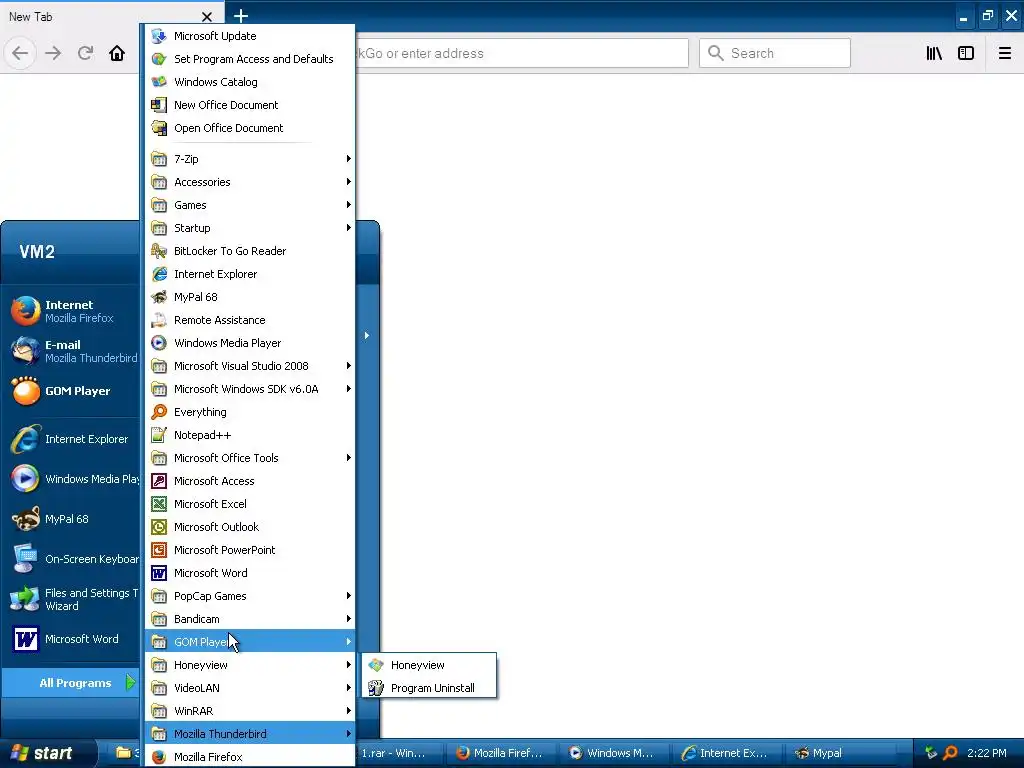
Task: Launch Internet Explorer from All Programs list
Action: pos(249,274)
